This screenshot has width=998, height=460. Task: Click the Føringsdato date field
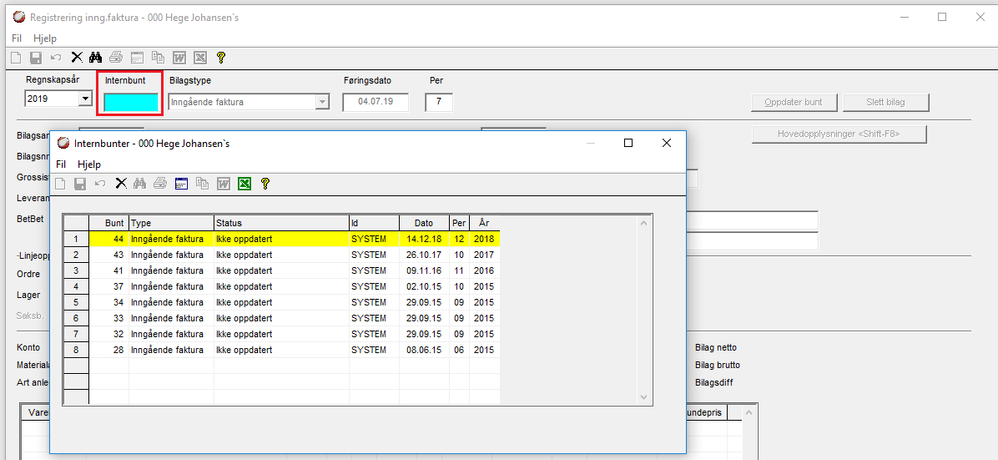click(x=376, y=102)
